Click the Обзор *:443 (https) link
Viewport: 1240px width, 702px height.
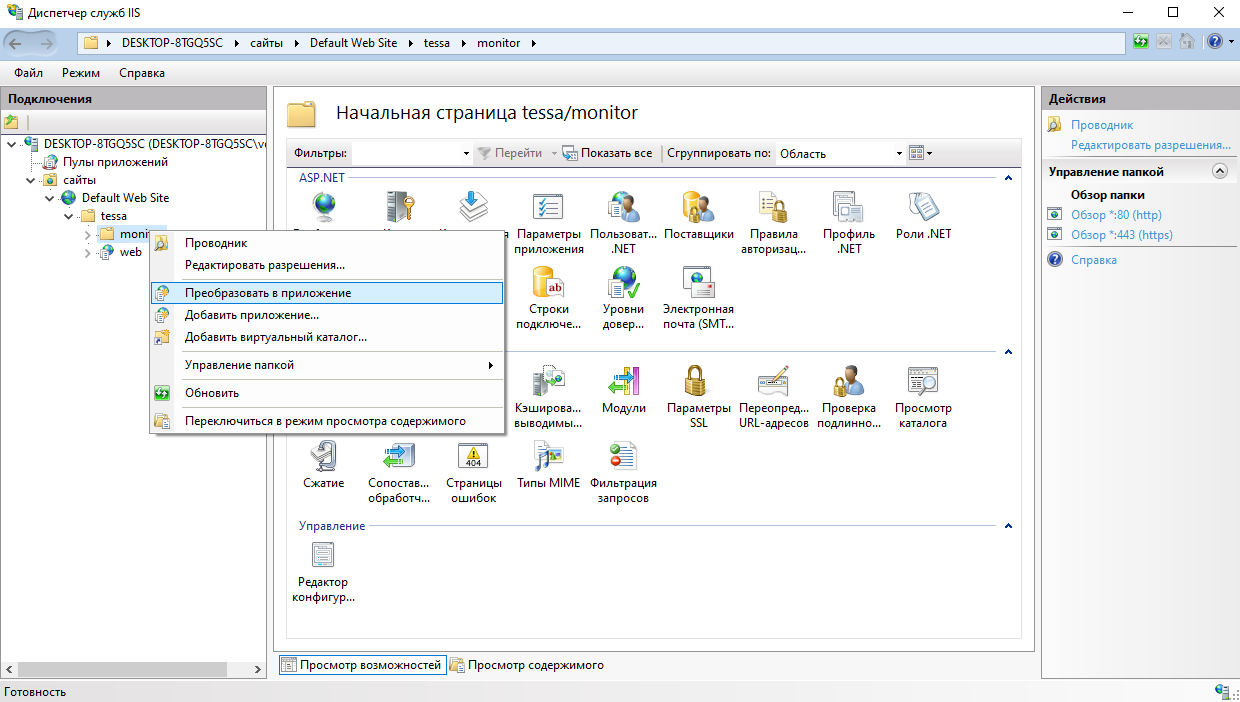click(1121, 235)
